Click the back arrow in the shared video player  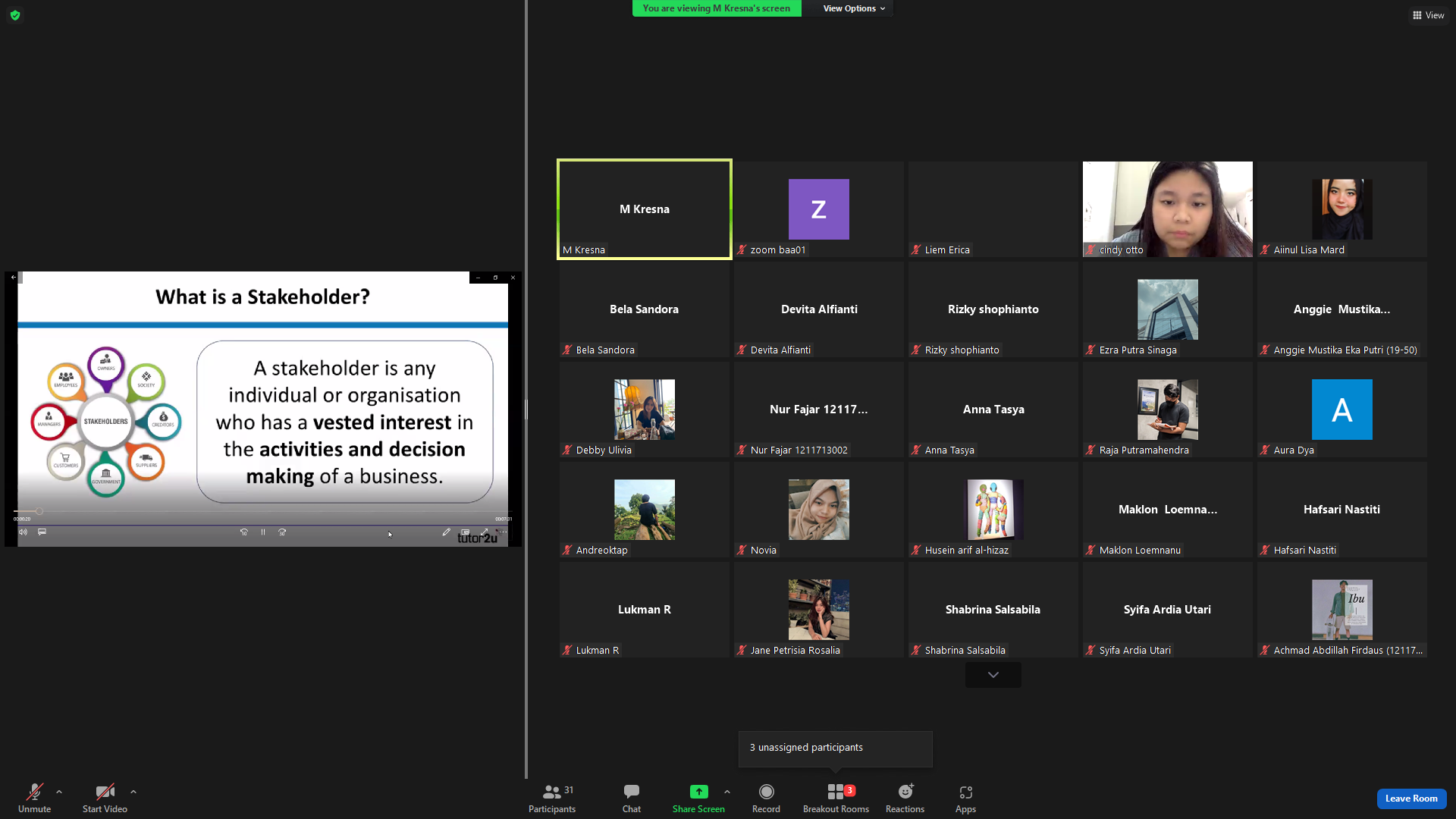pos(14,278)
